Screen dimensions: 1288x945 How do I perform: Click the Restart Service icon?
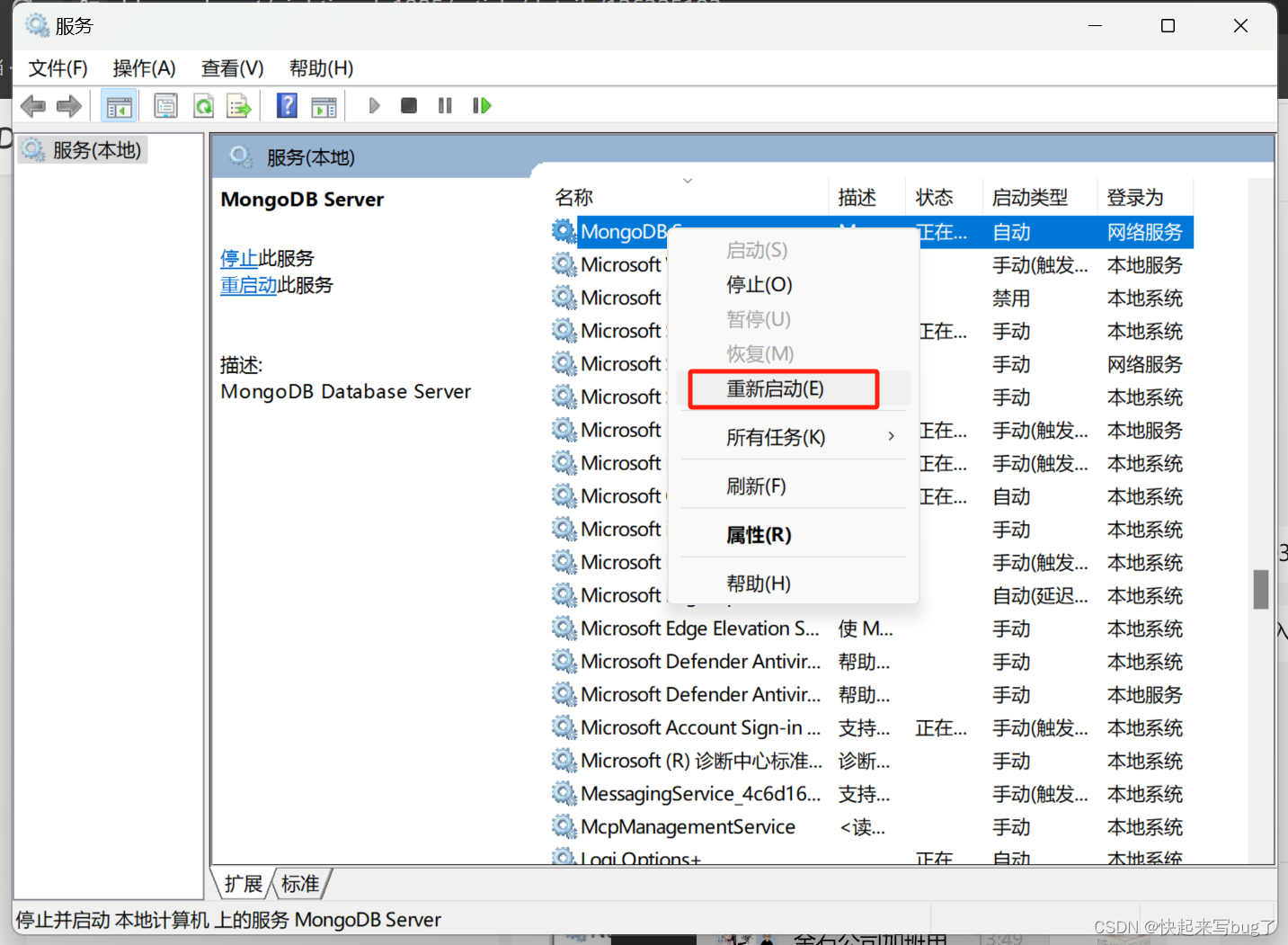(x=482, y=106)
